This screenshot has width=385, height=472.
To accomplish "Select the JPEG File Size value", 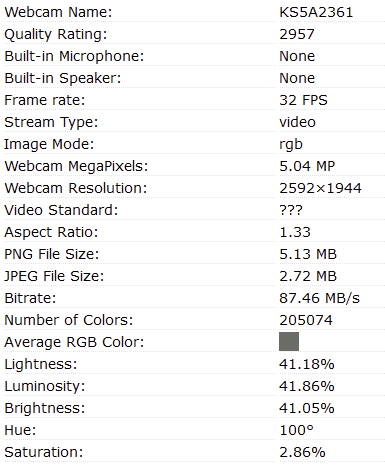I will [308, 276].
